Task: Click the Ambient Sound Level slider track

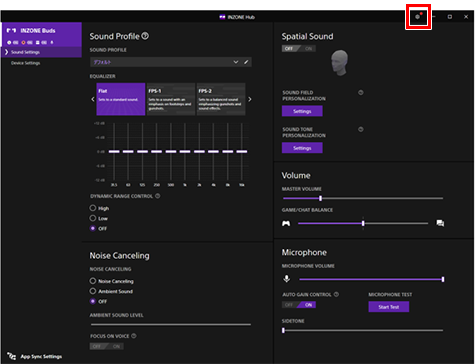Action: [x=171, y=324]
